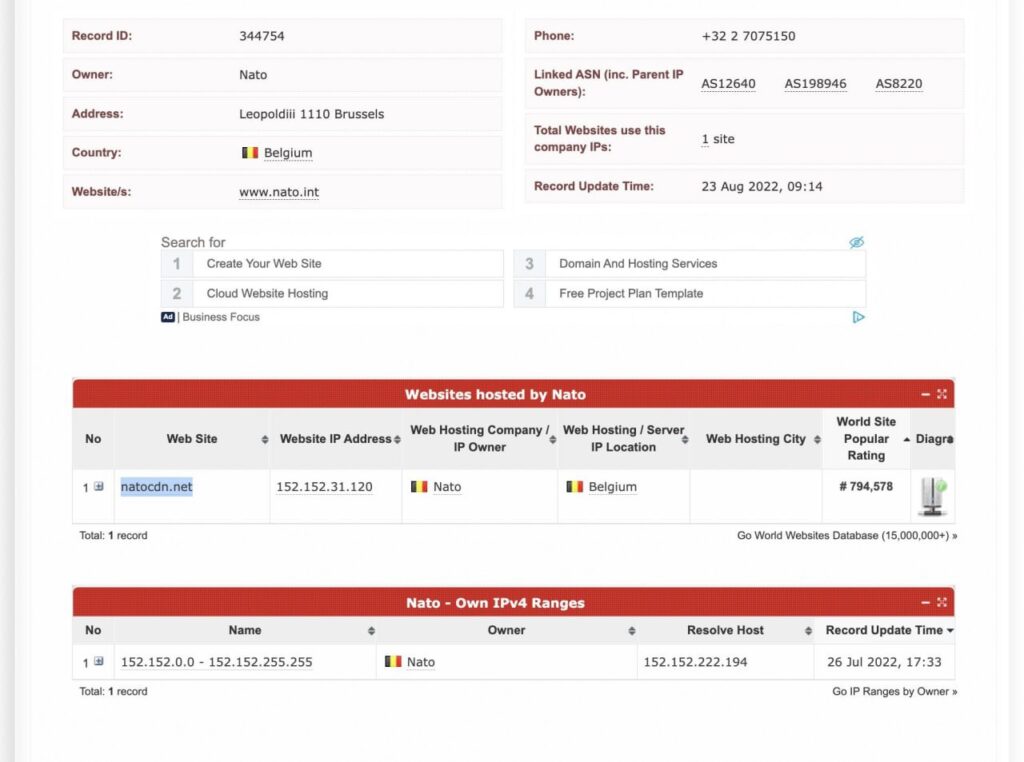This screenshot has height=762, width=1024.
Task: Click the AdChoices triangle icon
Action: [x=858, y=317]
